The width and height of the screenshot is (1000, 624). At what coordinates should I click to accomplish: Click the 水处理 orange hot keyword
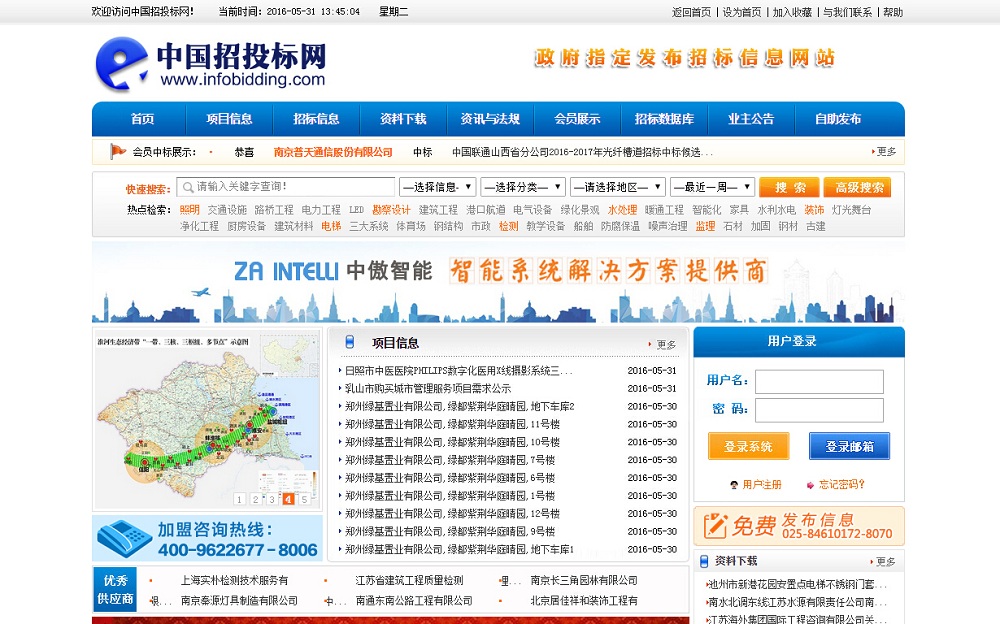coord(622,210)
